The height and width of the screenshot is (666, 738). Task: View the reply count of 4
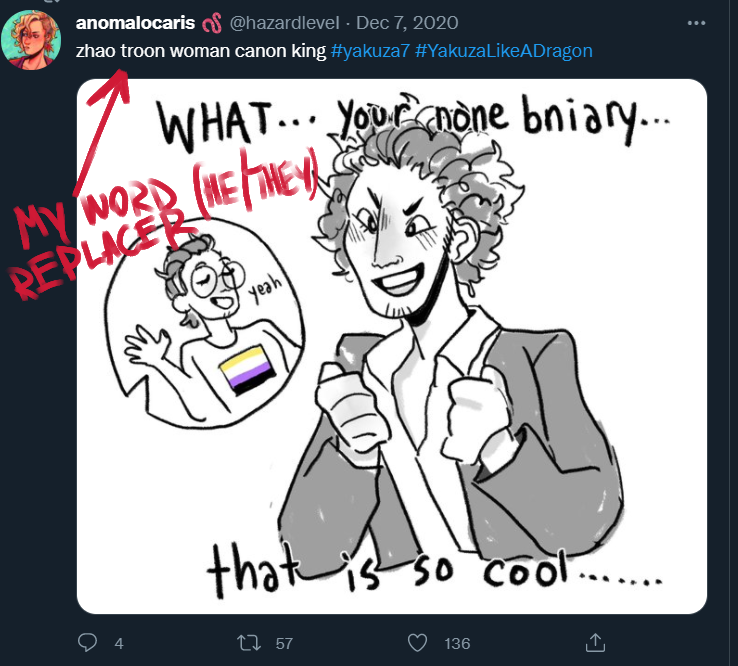[x=119, y=643]
